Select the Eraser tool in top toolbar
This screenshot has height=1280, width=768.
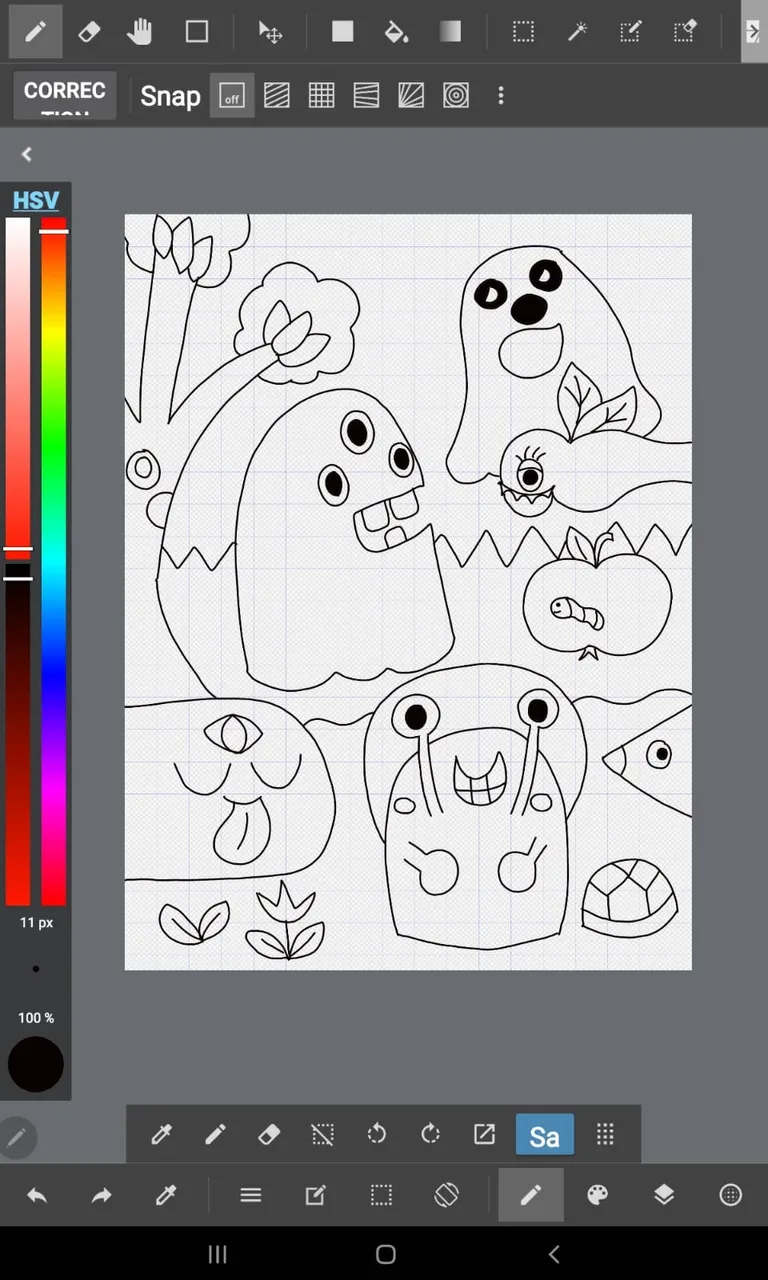tap(89, 32)
